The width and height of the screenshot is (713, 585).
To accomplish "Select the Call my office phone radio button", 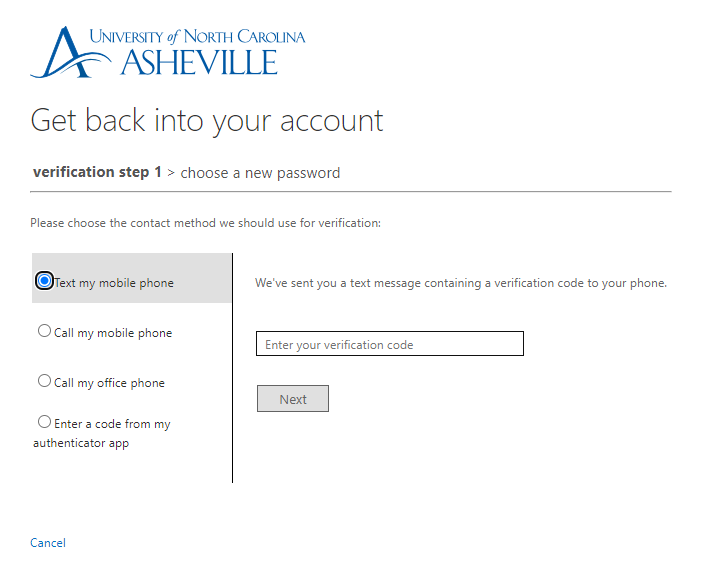I will click(44, 381).
